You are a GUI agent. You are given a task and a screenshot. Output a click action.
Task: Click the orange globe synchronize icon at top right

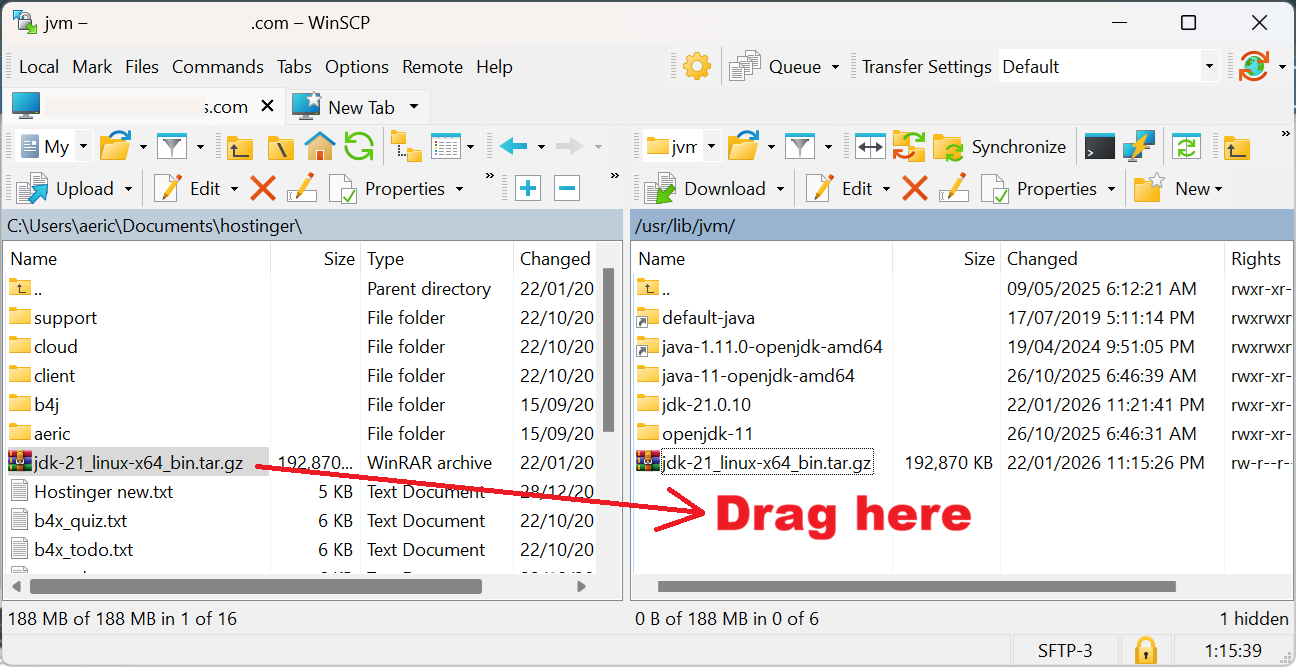(1253, 67)
